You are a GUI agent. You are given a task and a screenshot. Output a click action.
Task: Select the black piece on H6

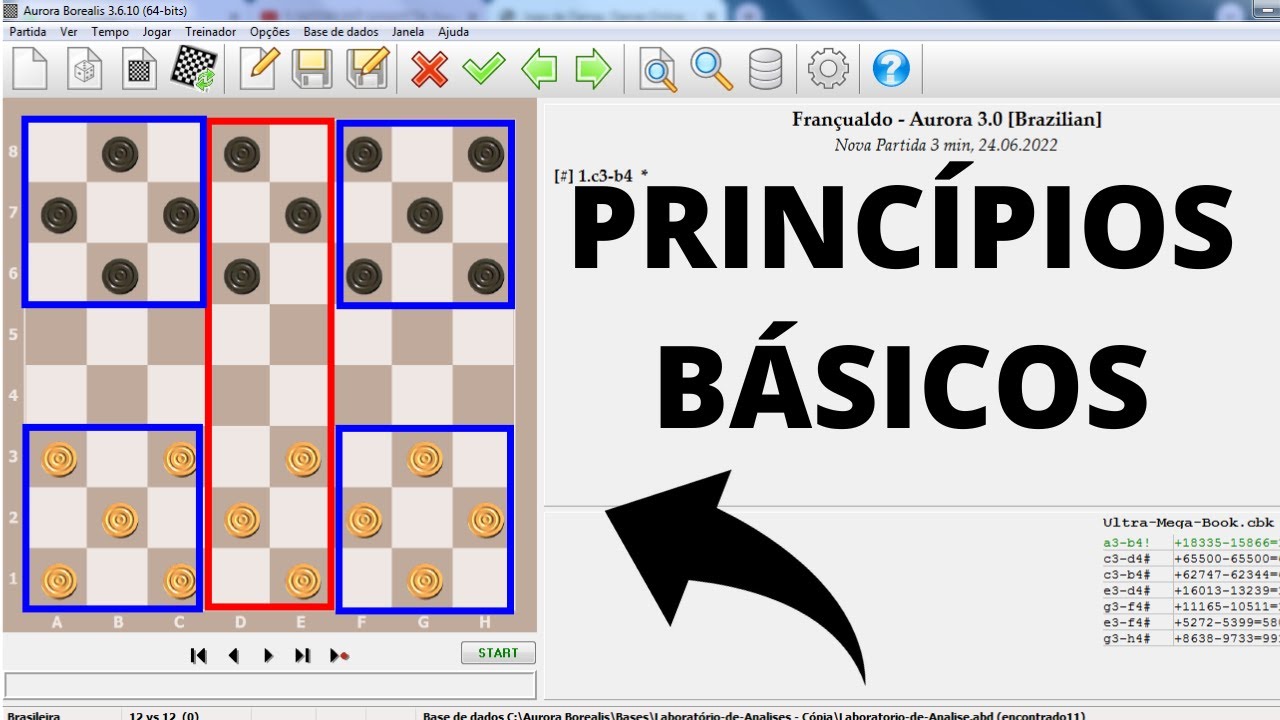point(486,275)
